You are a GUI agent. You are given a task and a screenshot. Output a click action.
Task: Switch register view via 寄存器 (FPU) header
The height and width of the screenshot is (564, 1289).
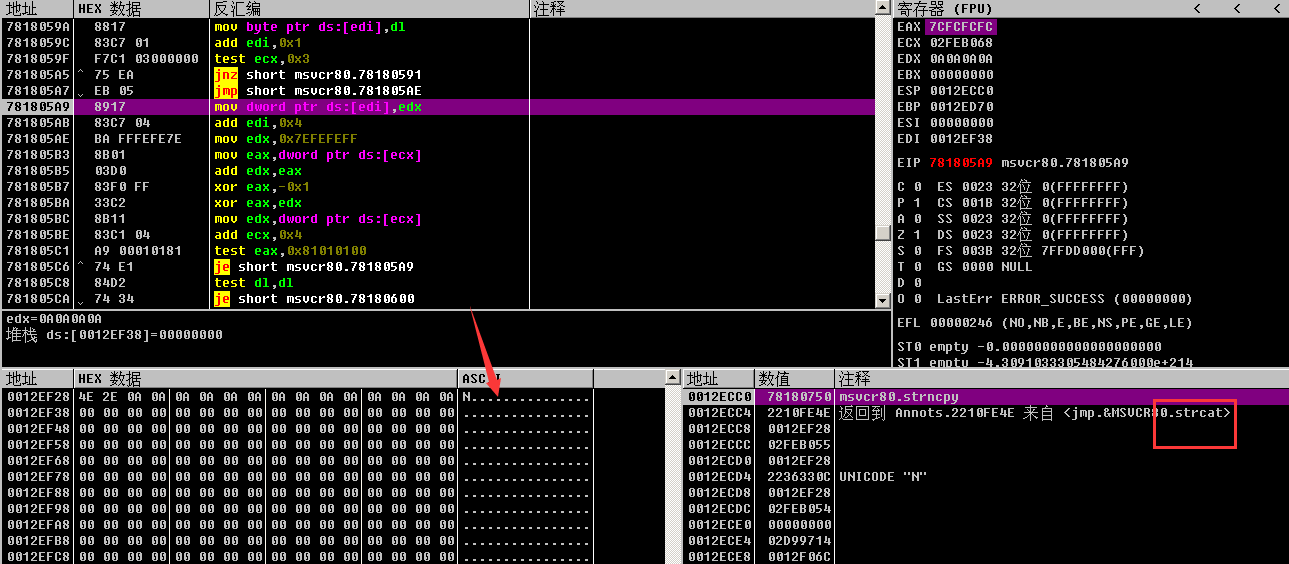pos(943,9)
